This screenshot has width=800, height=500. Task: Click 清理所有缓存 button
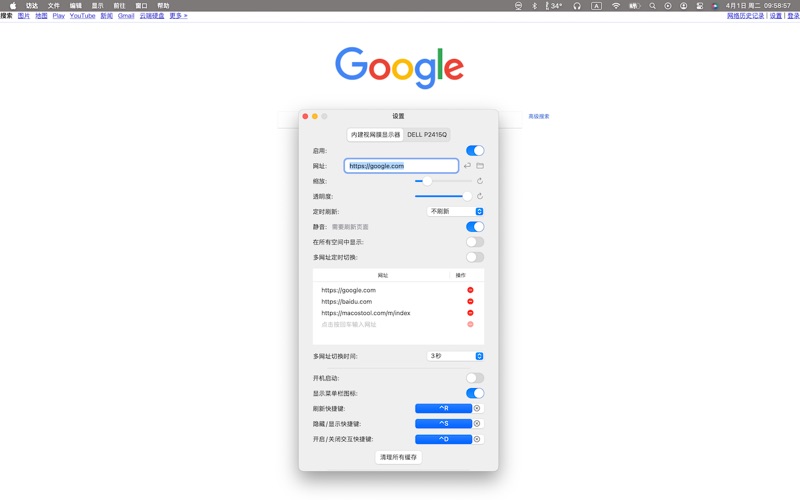[398, 457]
